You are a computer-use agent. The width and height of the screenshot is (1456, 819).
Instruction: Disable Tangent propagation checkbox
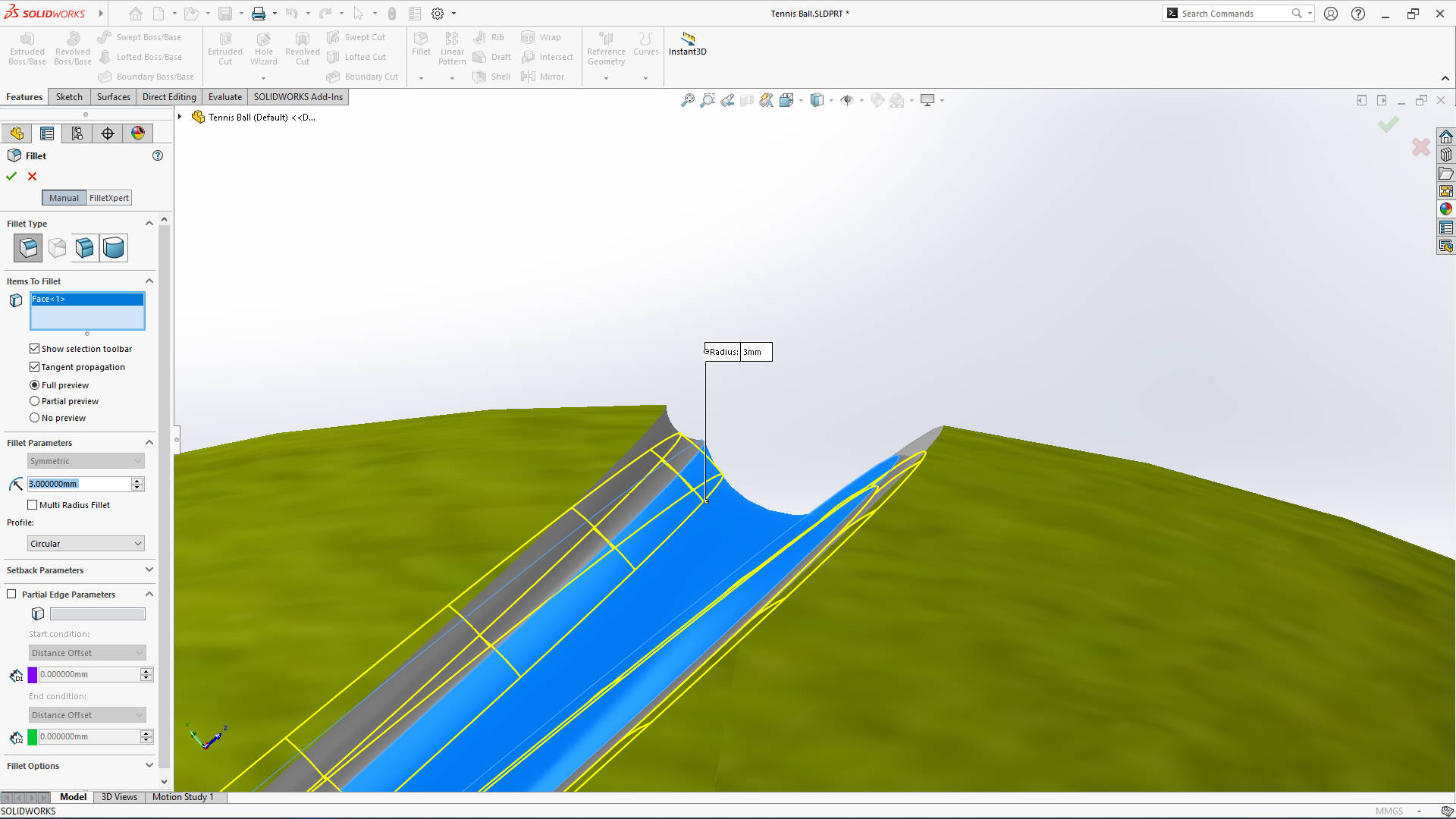[34, 367]
